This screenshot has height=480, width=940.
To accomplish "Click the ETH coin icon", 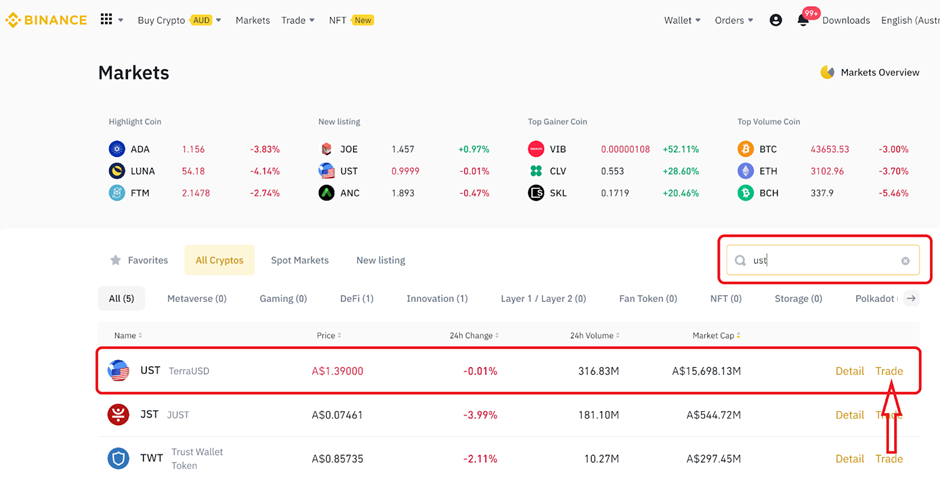I will 745,171.
